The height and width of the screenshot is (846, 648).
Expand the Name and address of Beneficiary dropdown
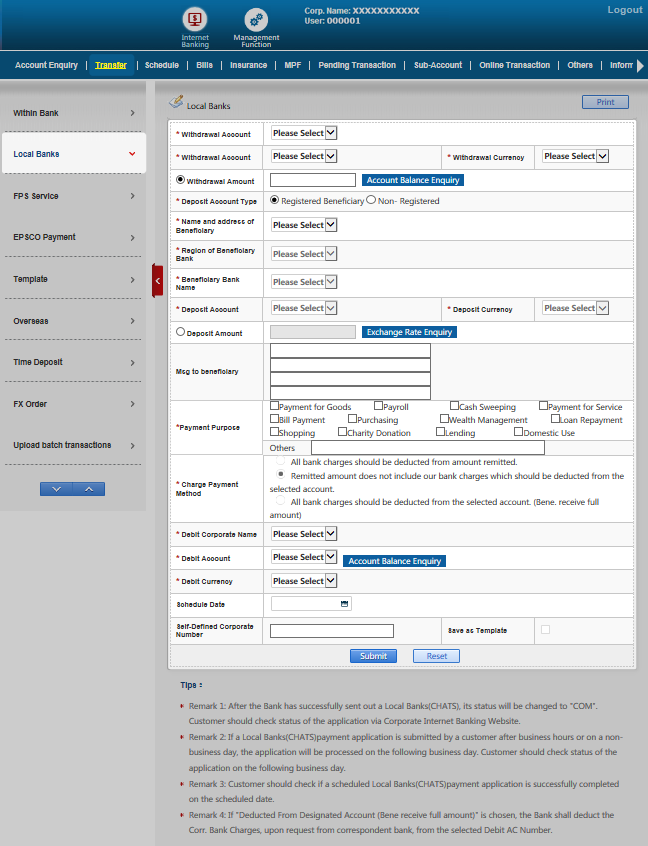pyautogui.click(x=304, y=225)
